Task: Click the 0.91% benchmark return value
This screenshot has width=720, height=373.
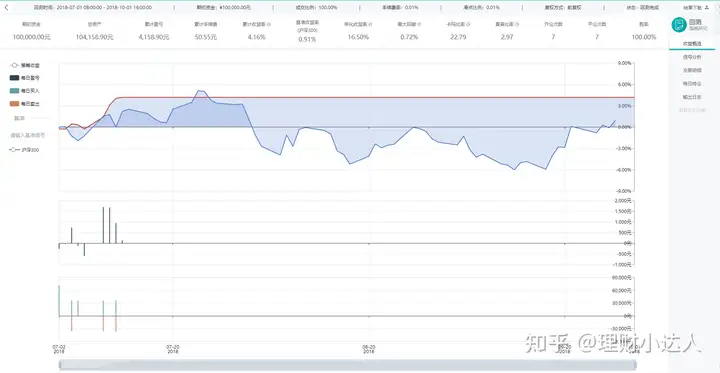Action: pos(307,40)
